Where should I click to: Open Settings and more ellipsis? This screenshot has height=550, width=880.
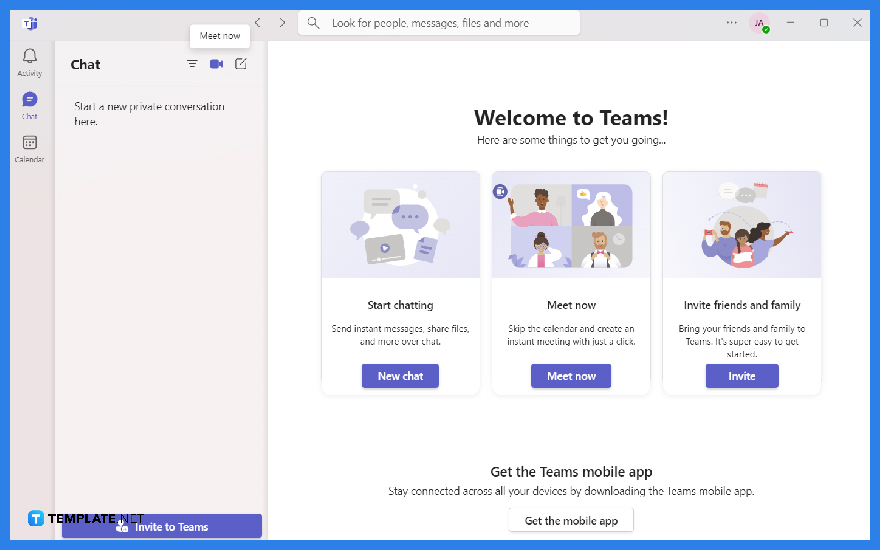pos(732,23)
